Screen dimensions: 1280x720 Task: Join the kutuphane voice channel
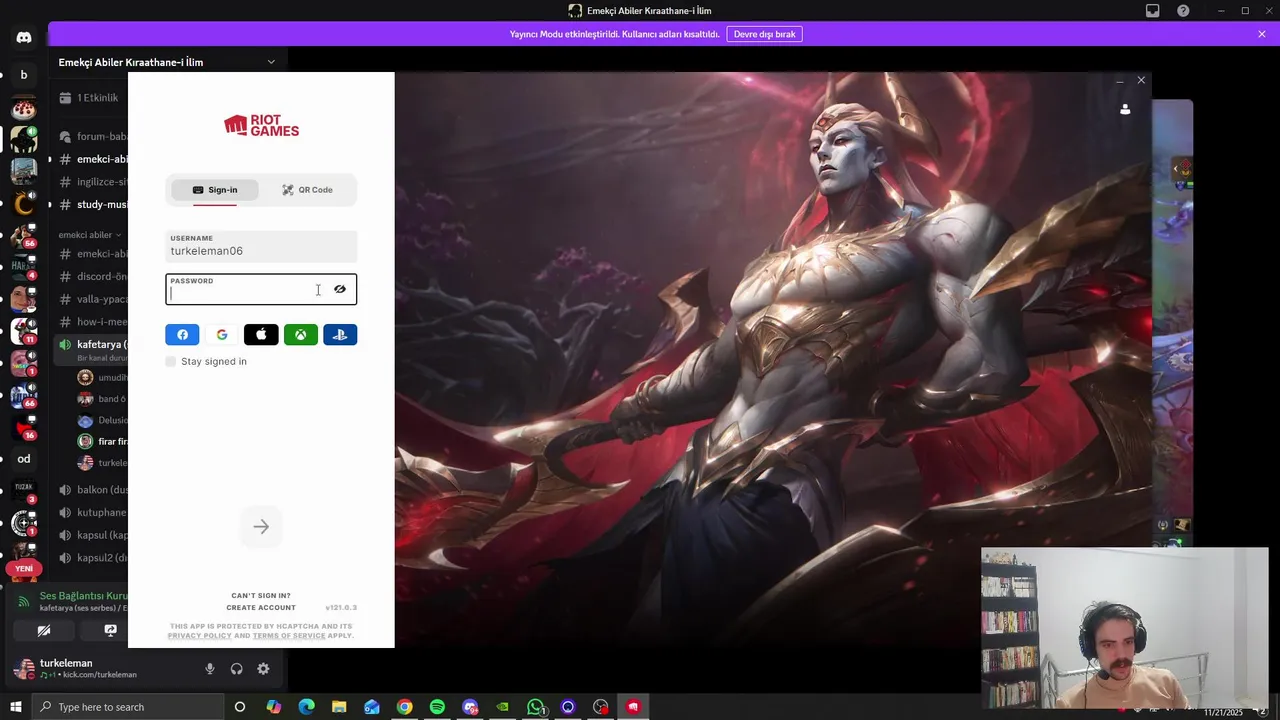[93, 512]
